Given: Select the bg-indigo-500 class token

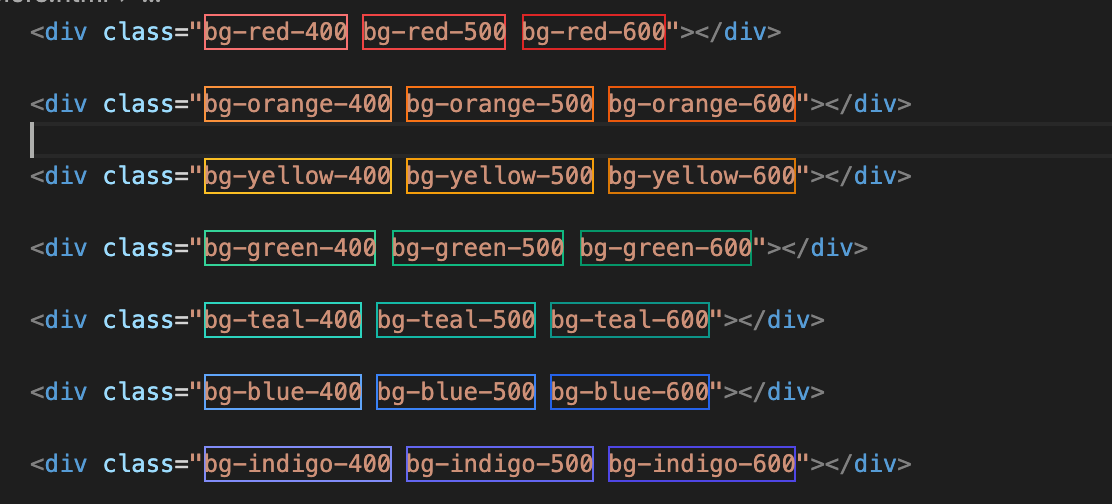Looking at the screenshot, I should click(x=500, y=464).
